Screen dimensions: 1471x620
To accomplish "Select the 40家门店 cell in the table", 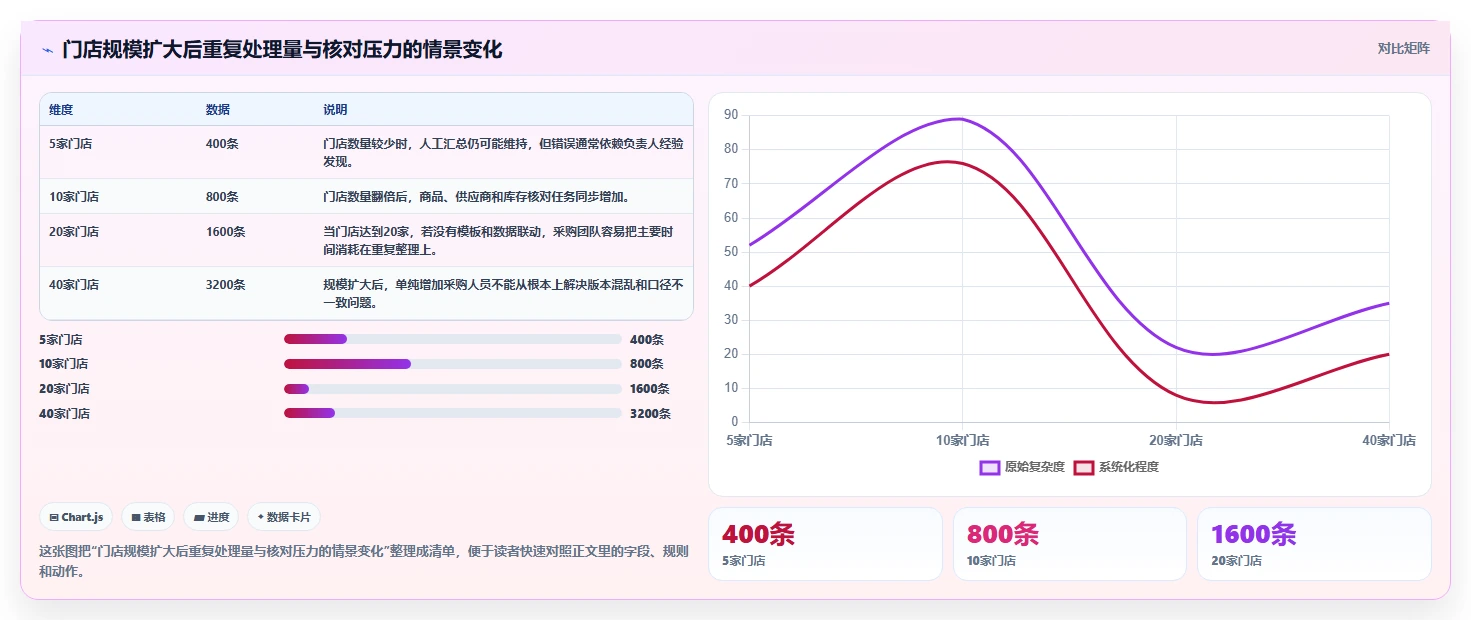I will click(x=74, y=285).
